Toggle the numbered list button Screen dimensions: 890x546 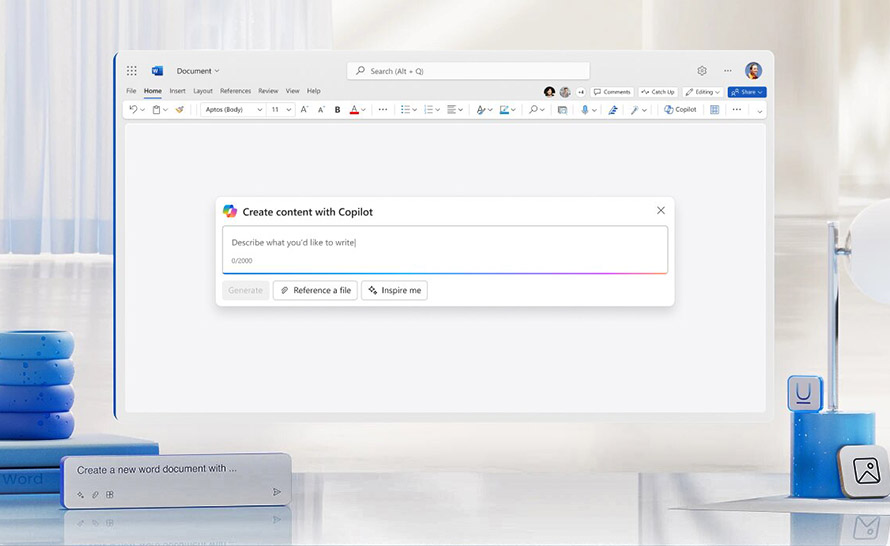(429, 110)
